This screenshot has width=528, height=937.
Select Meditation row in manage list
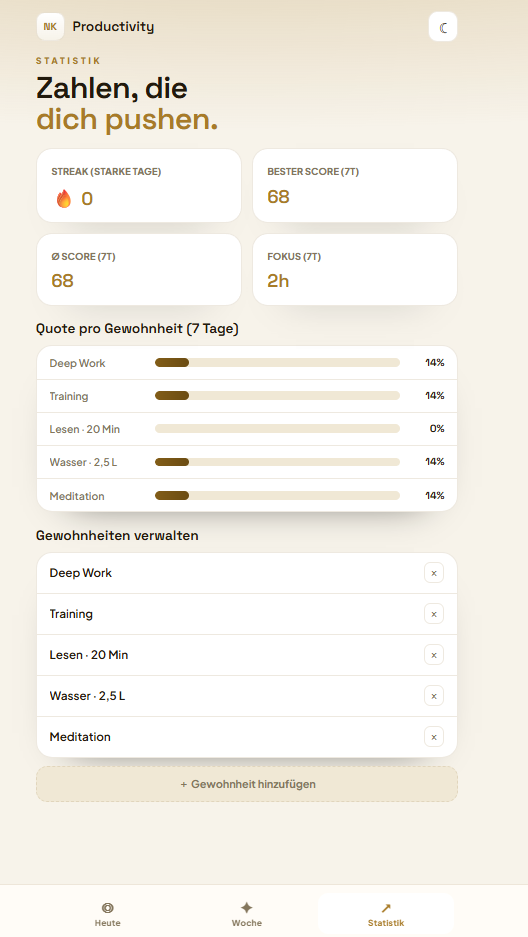[247, 737]
